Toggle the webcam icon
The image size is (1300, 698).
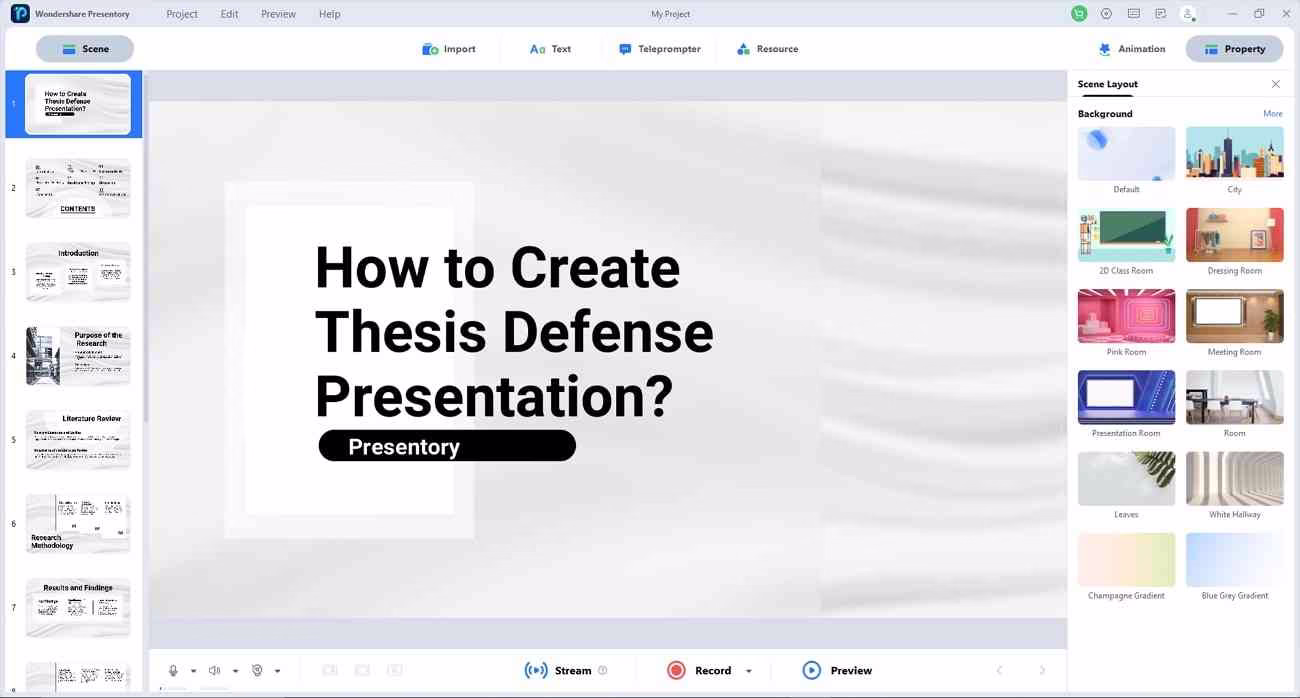pyautogui.click(x=257, y=671)
